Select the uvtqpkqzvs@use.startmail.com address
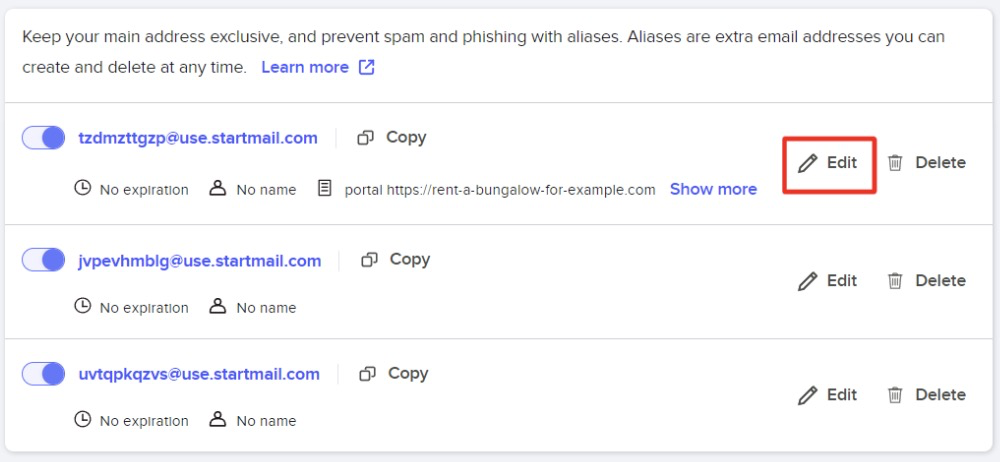The height and width of the screenshot is (462, 1000). point(199,375)
